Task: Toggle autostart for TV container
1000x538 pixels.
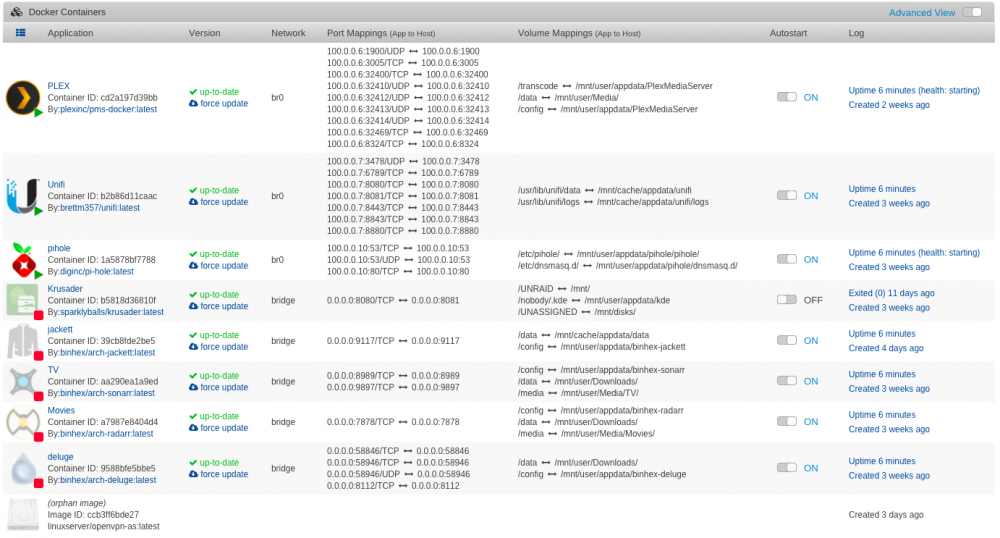Action: [x=786, y=381]
